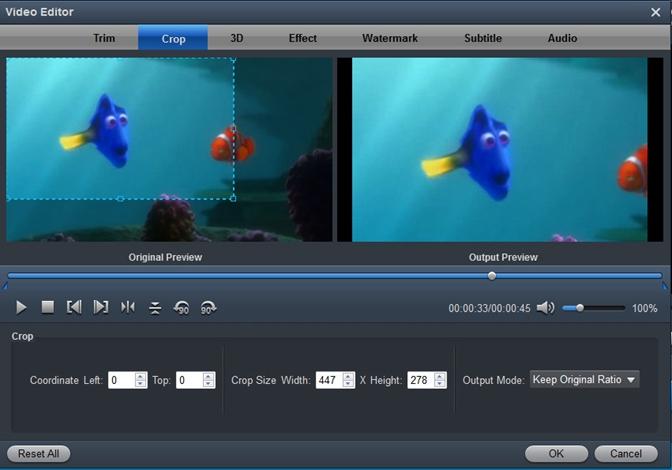Click the crop box bottom-middle handle
672x470 pixels.
[x=120, y=199]
